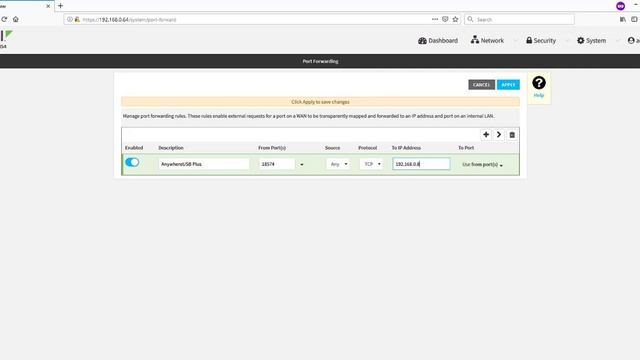Bookmark this page with star icon
640x360 pixels.
click(x=455, y=19)
